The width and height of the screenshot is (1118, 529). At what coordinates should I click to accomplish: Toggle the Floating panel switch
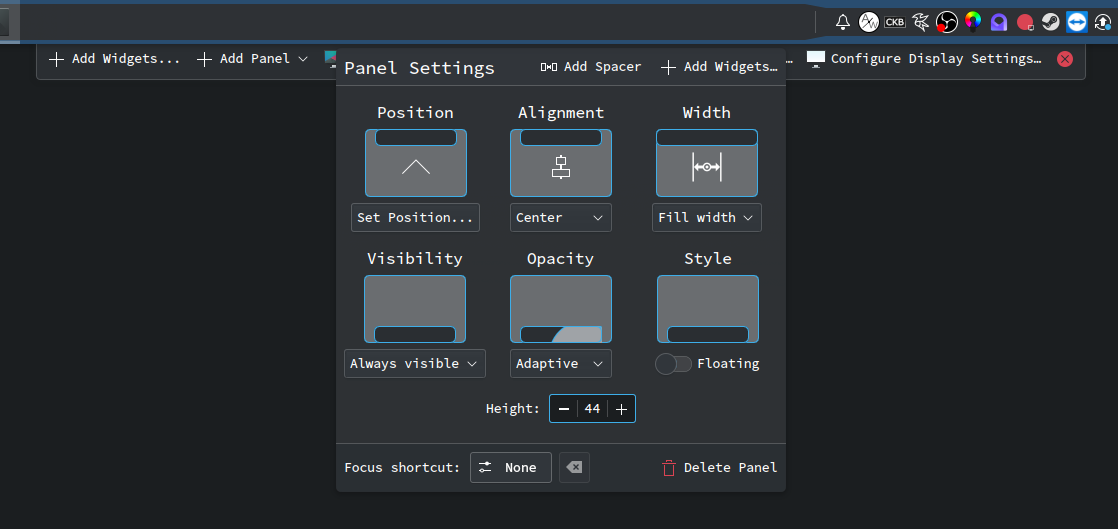(673, 364)
